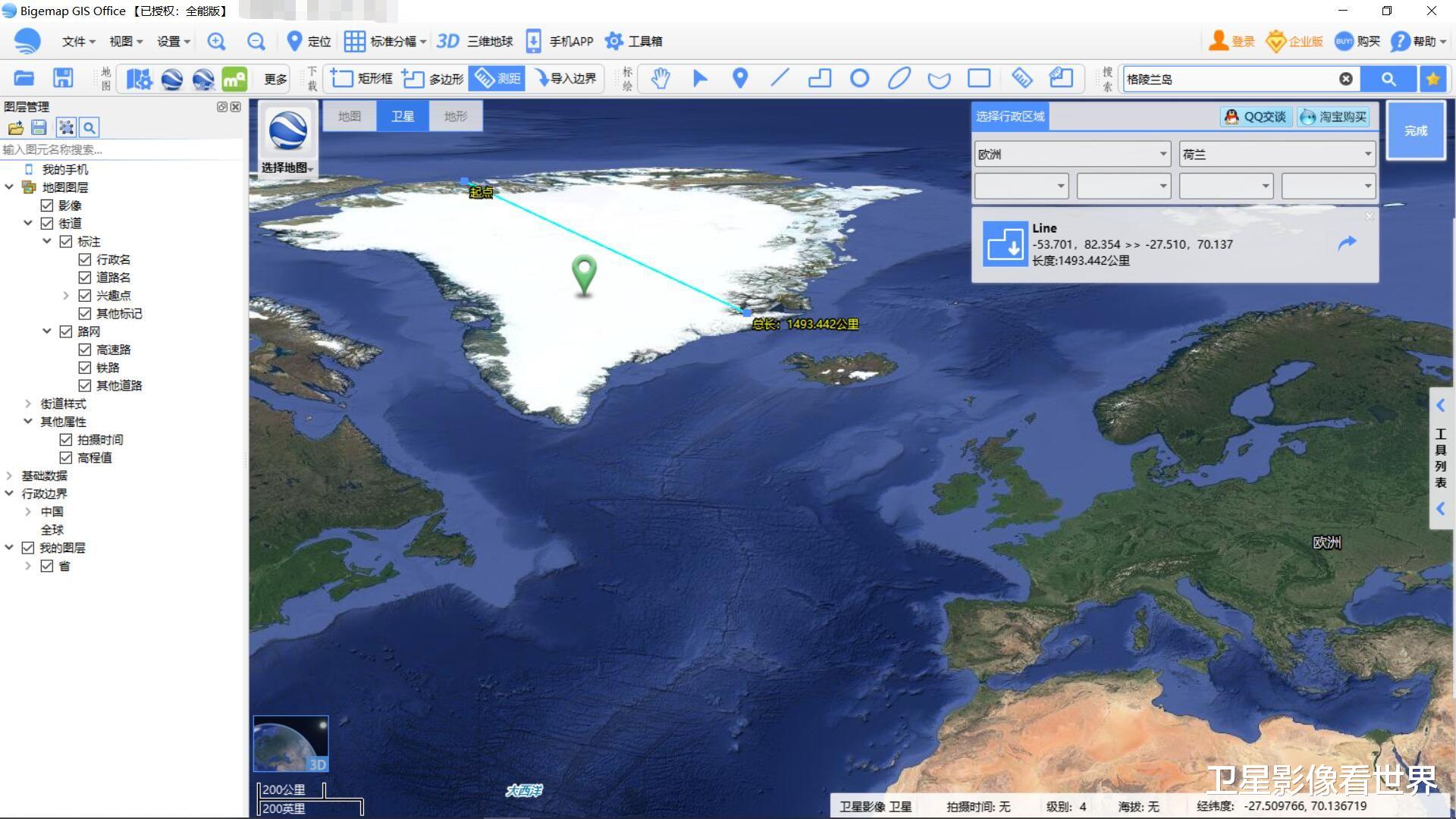Open the 欧洲 continent dropdown
The height and width of the screenshot is (819, 1456).
tap(1072, 154)
